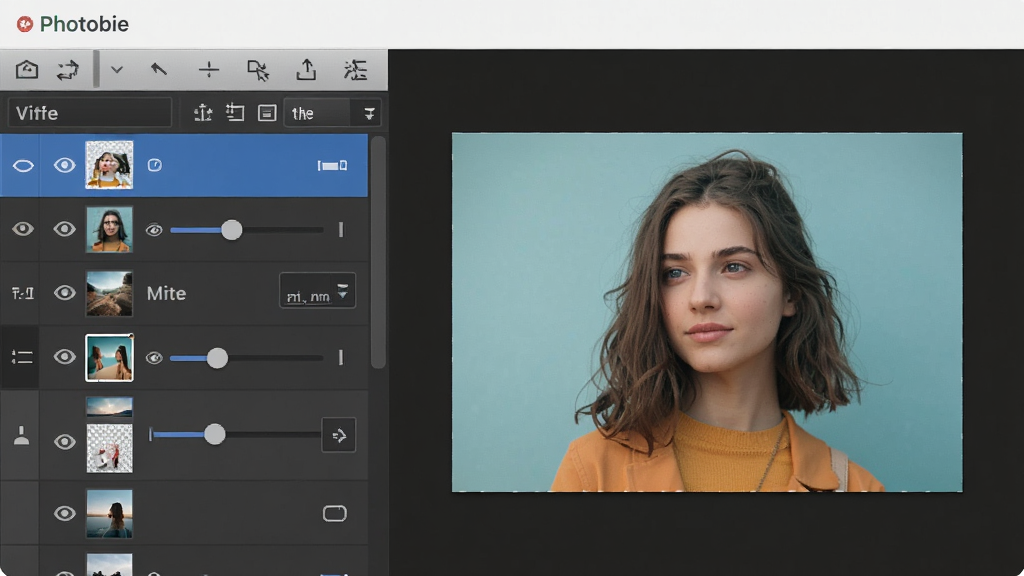Open the 'the' blend mode dropdown
The height and width of the screenshot is (576, 1024).
[332, 113]
